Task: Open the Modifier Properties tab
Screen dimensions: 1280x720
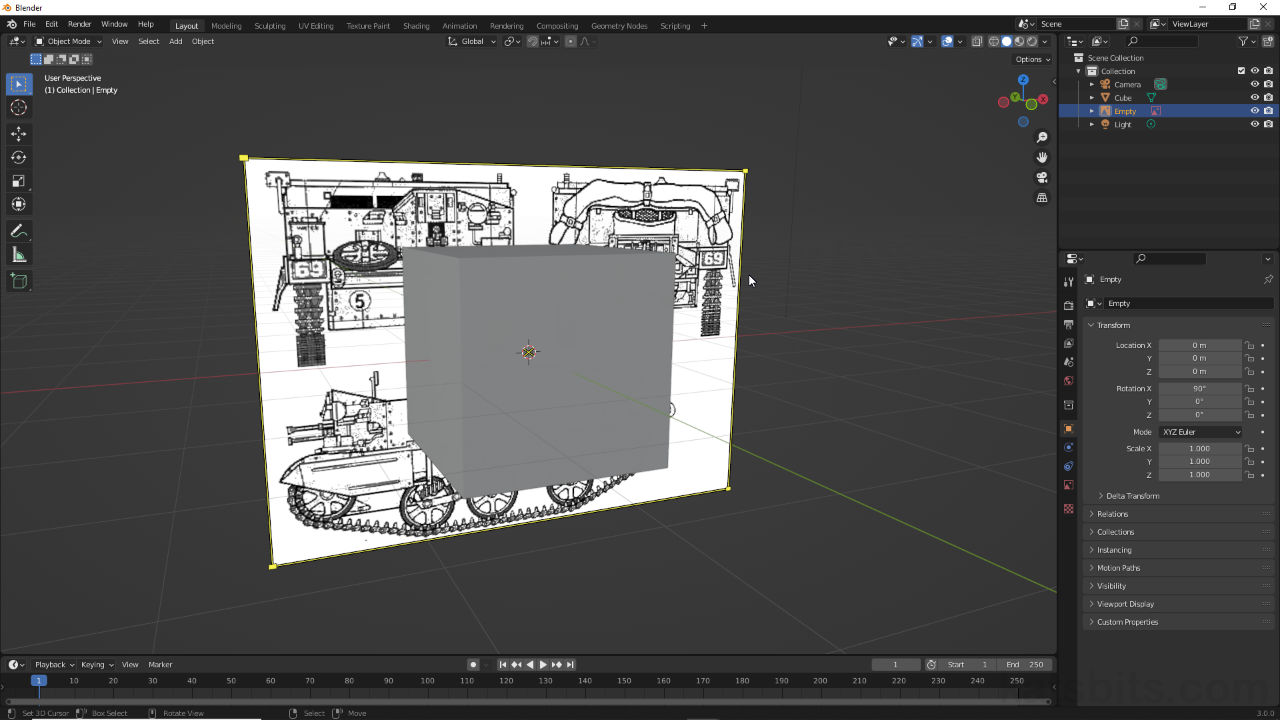Action: (x=1068, y=448)
